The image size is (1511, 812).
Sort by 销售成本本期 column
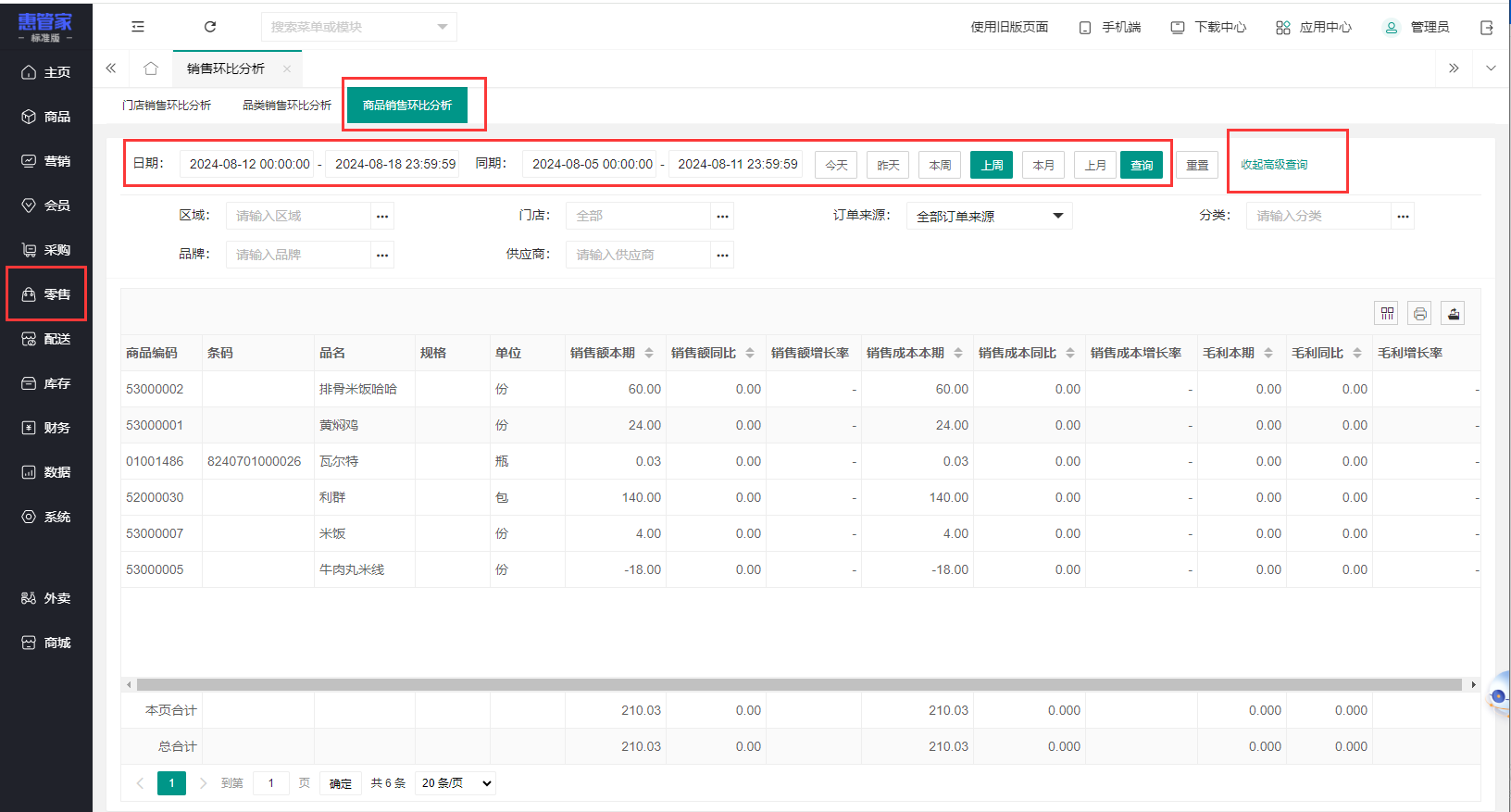(x=958, y=353)
